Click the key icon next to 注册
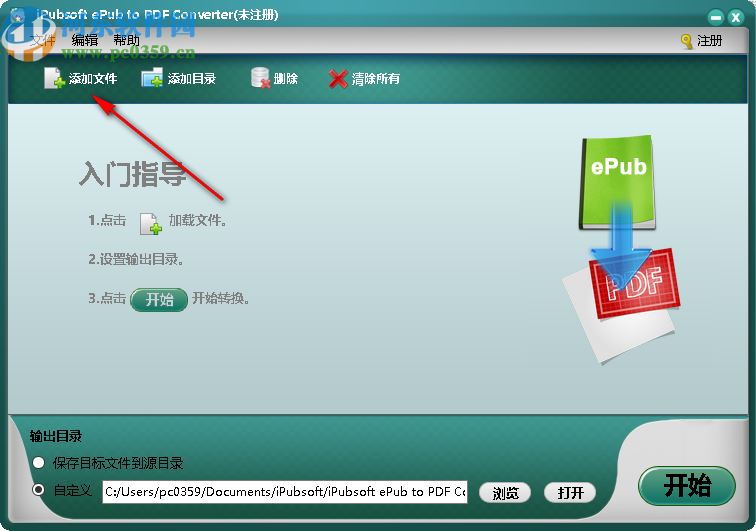 click(x=687, y=41)
